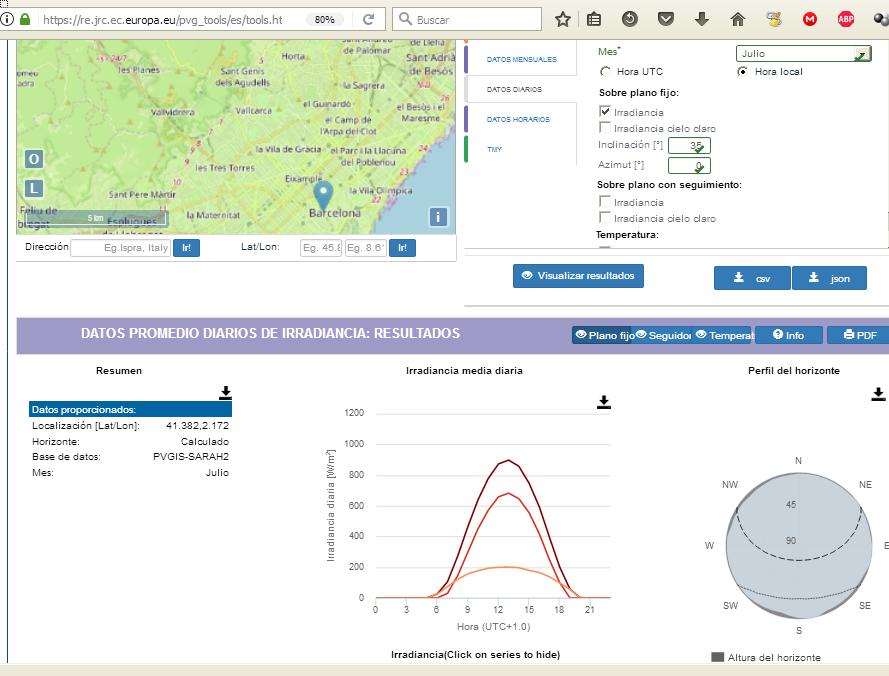Click the map O layer button
889x676 pixels.
[x=34, y=159]
